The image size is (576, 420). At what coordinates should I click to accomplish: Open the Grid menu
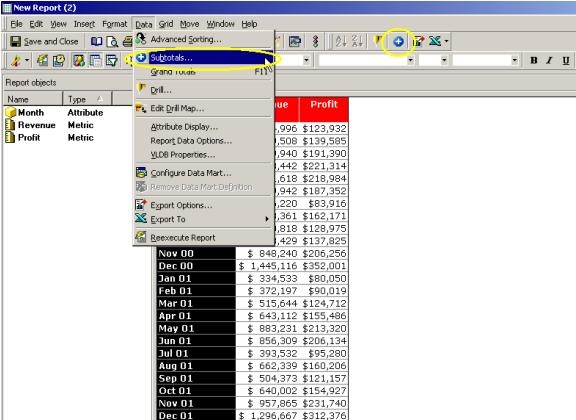166,24
